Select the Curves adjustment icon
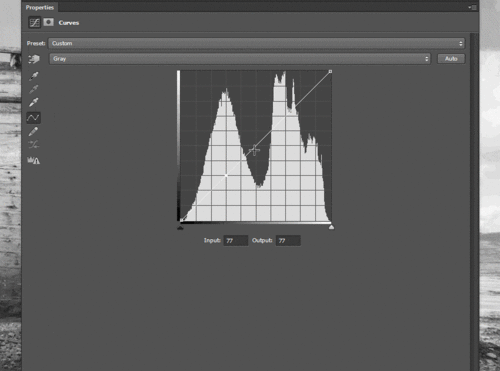 [34, 22]
